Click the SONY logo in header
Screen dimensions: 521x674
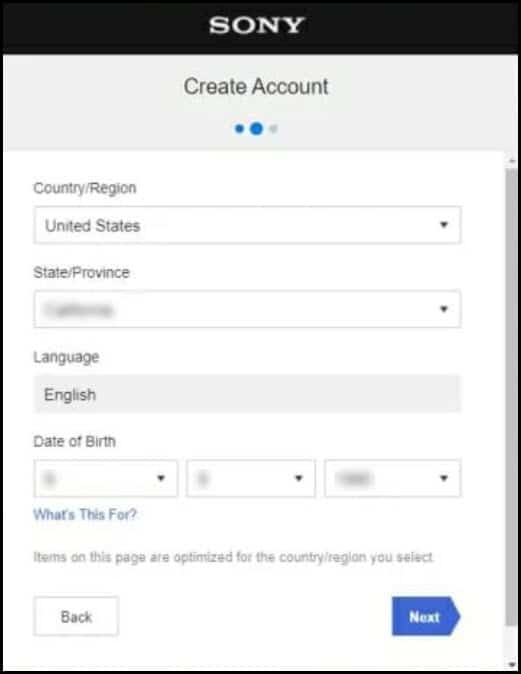257,25
